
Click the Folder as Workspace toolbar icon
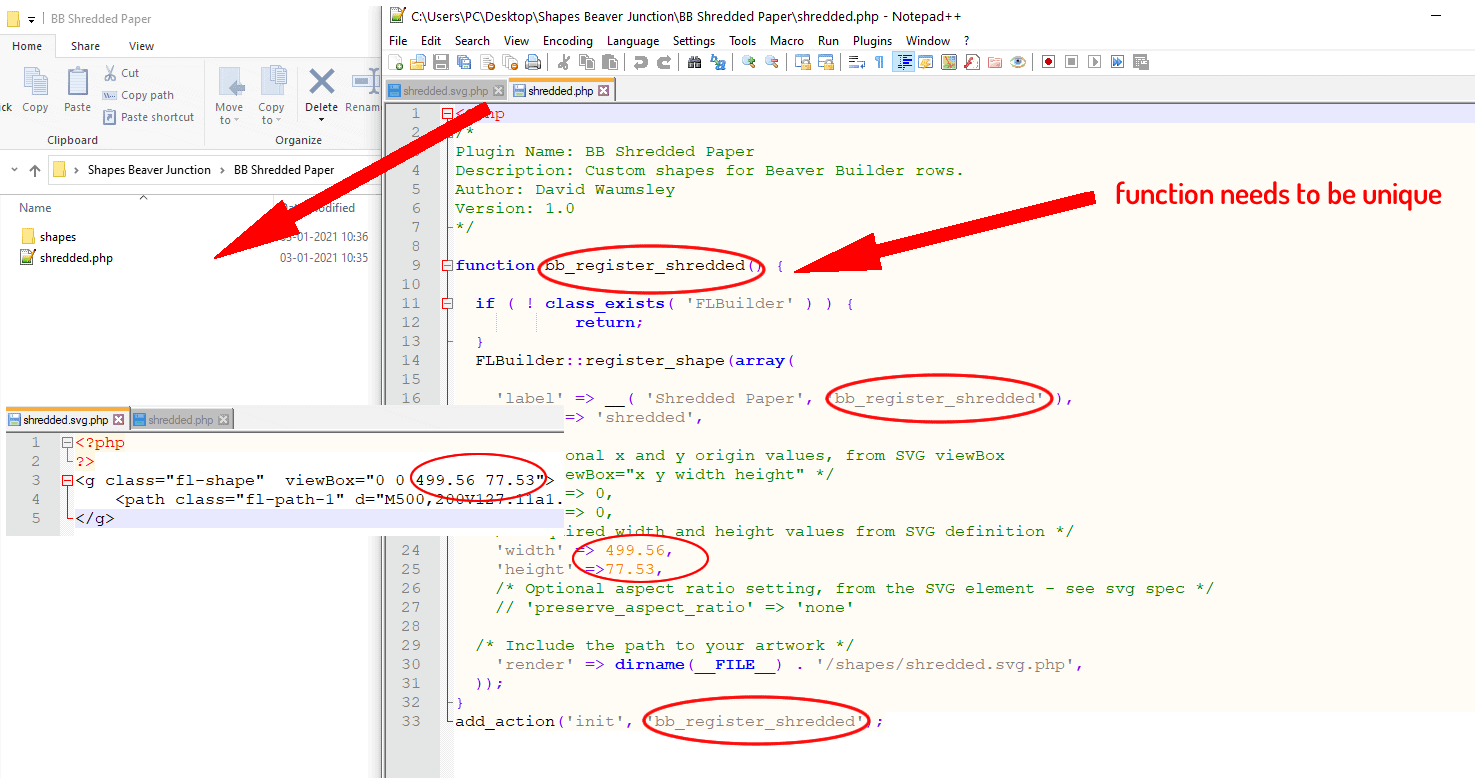pos(995,62)
